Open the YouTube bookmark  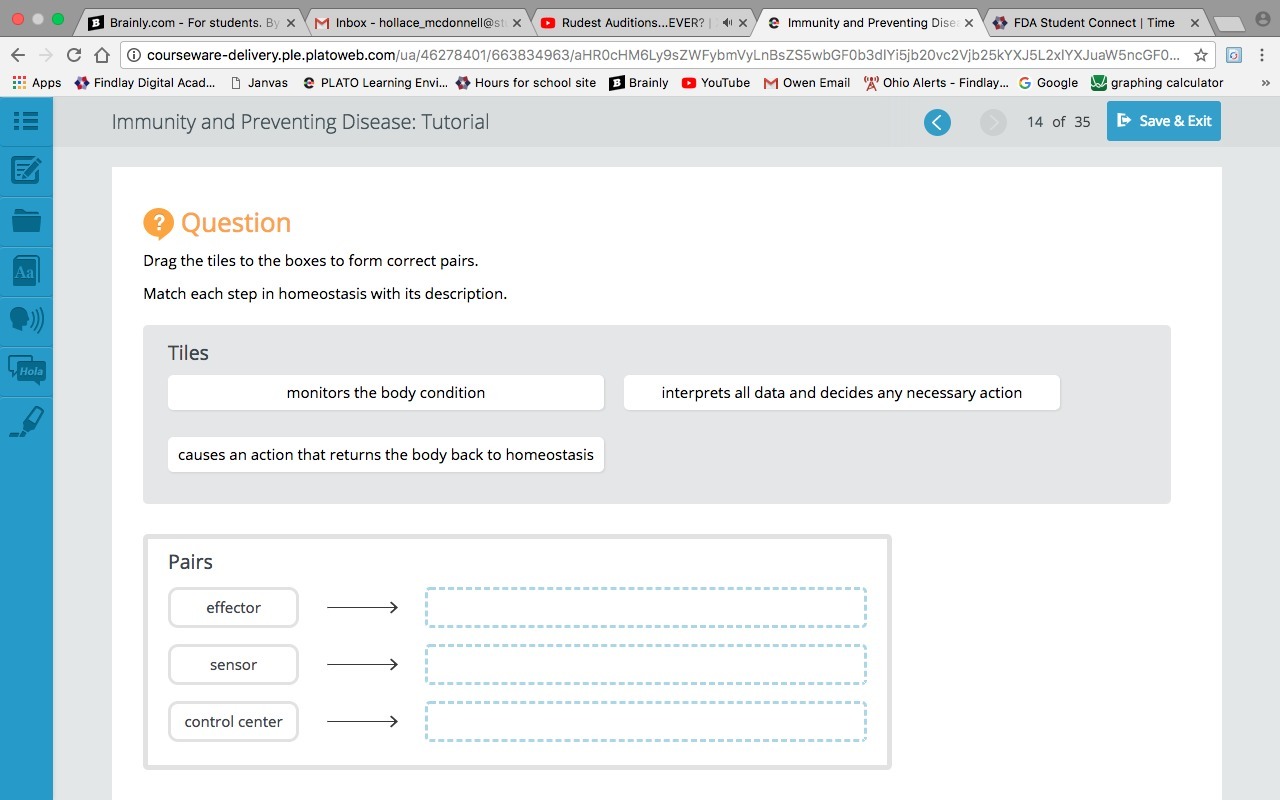(716, 83)
